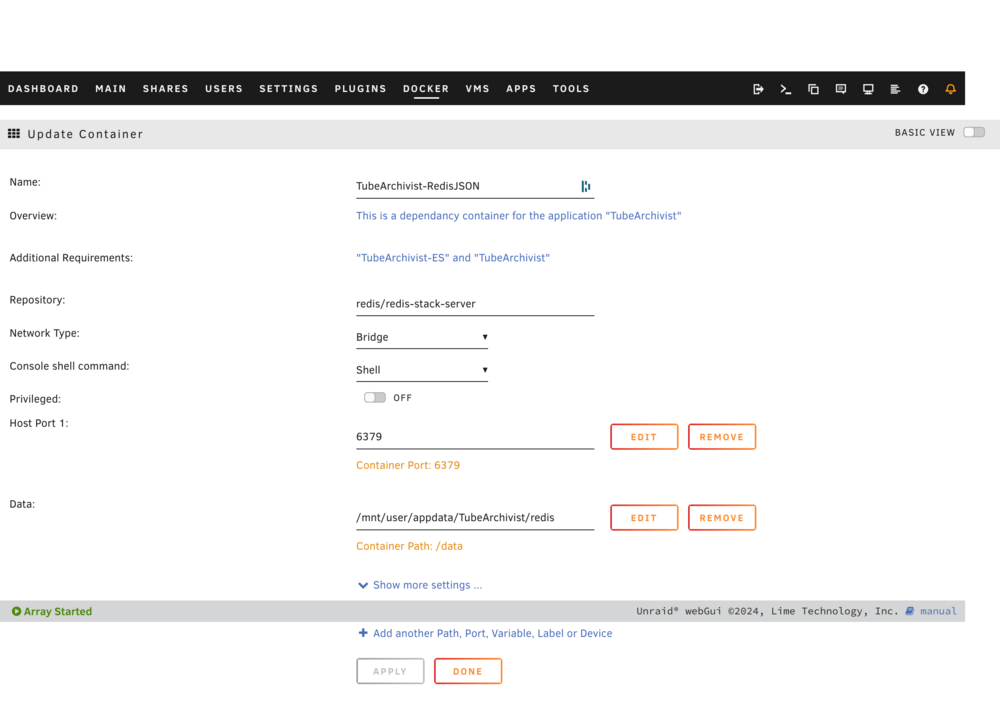Click Remove for the Data path
Screen dimensions: 1000x725
[x=722, y=518]
